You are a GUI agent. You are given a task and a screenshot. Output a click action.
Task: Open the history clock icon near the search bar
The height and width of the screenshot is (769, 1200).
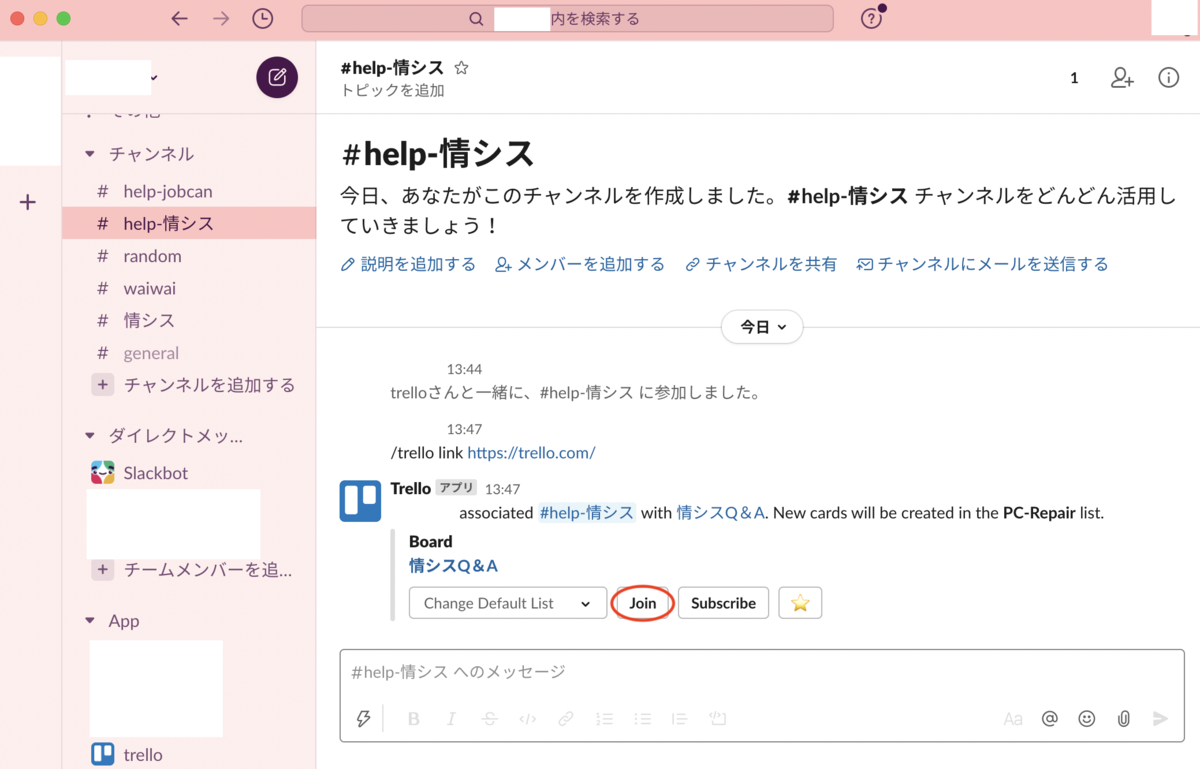pyautogui.click(x=261, y=18)
